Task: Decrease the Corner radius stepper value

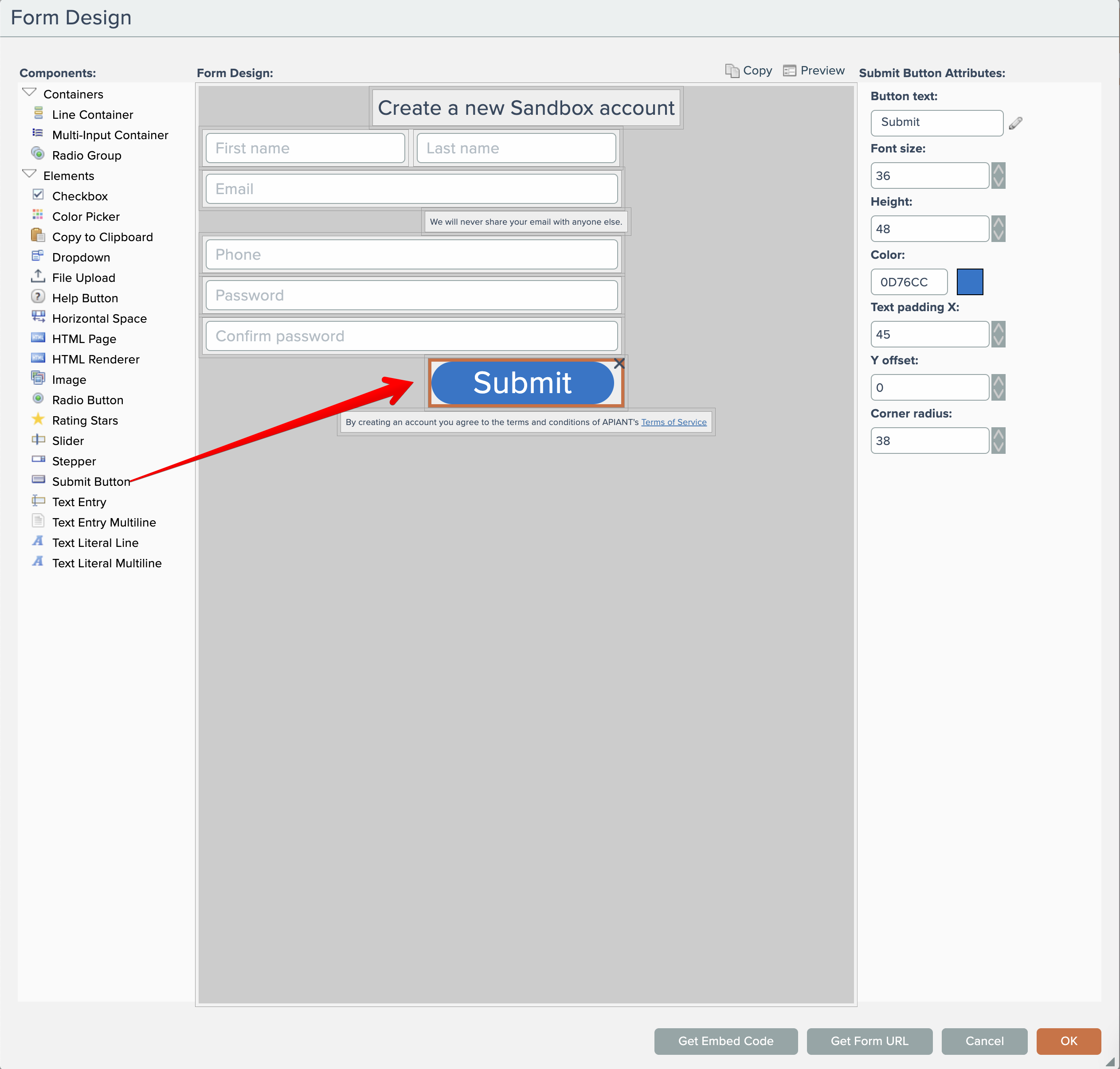Action: click(x=998, y=447)
